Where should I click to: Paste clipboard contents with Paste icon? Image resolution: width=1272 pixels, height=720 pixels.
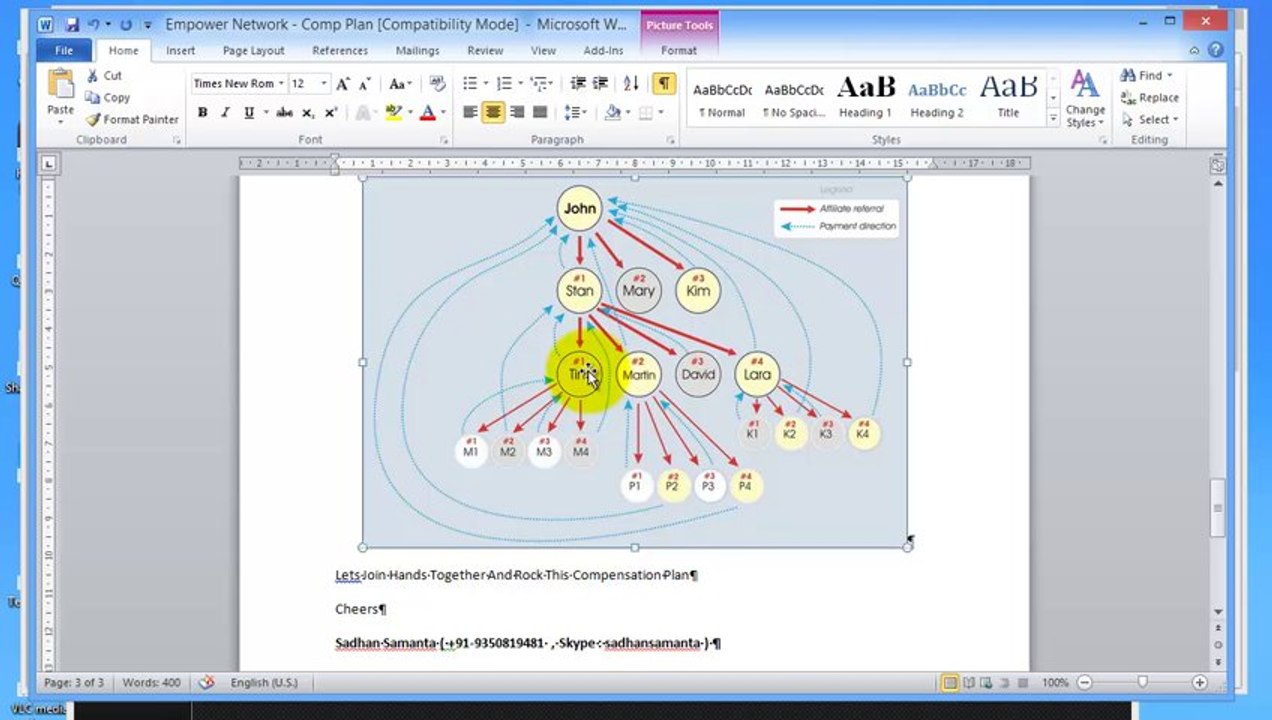pos(60,83)
